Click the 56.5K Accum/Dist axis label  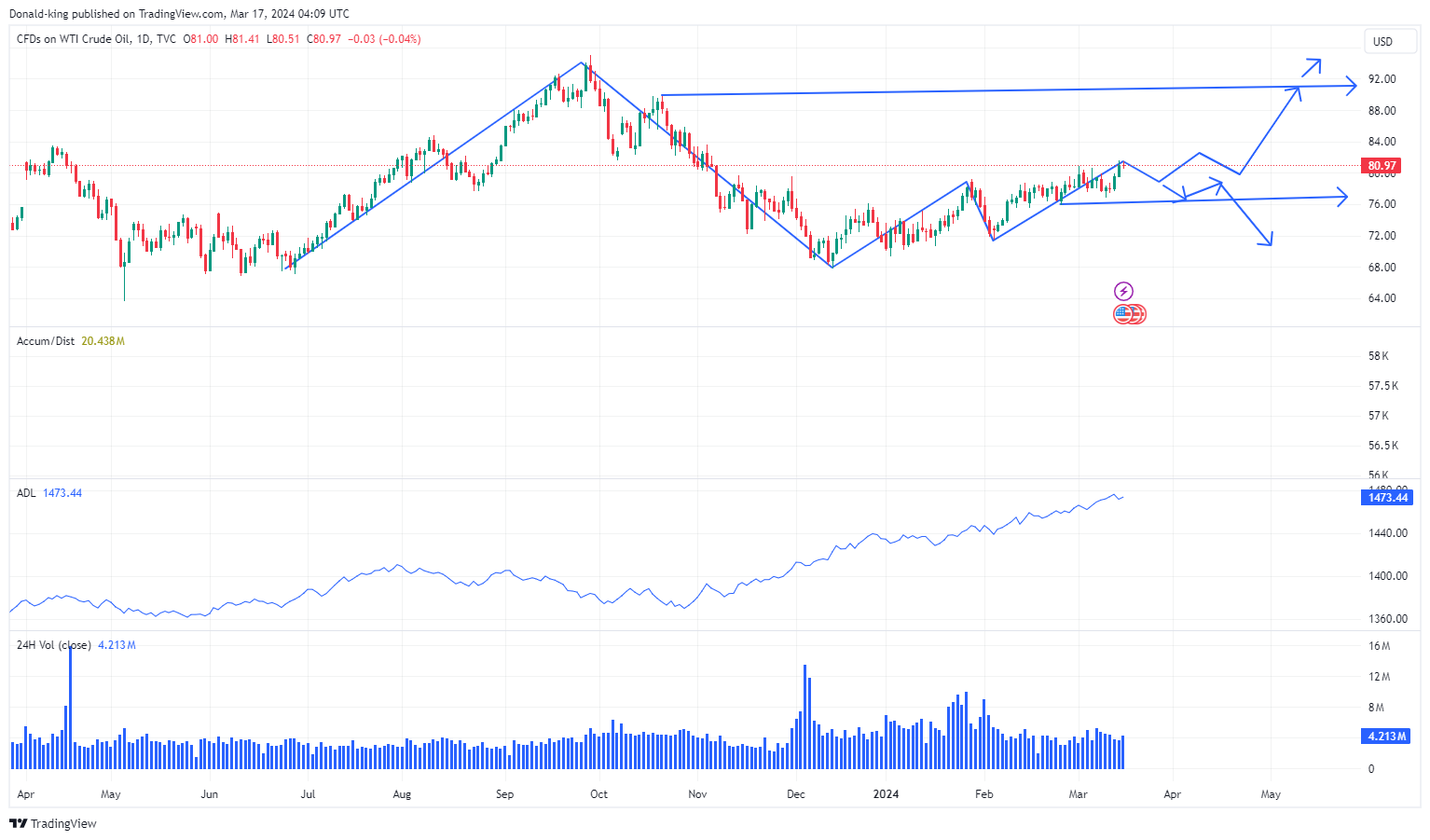pos(1383,446)
